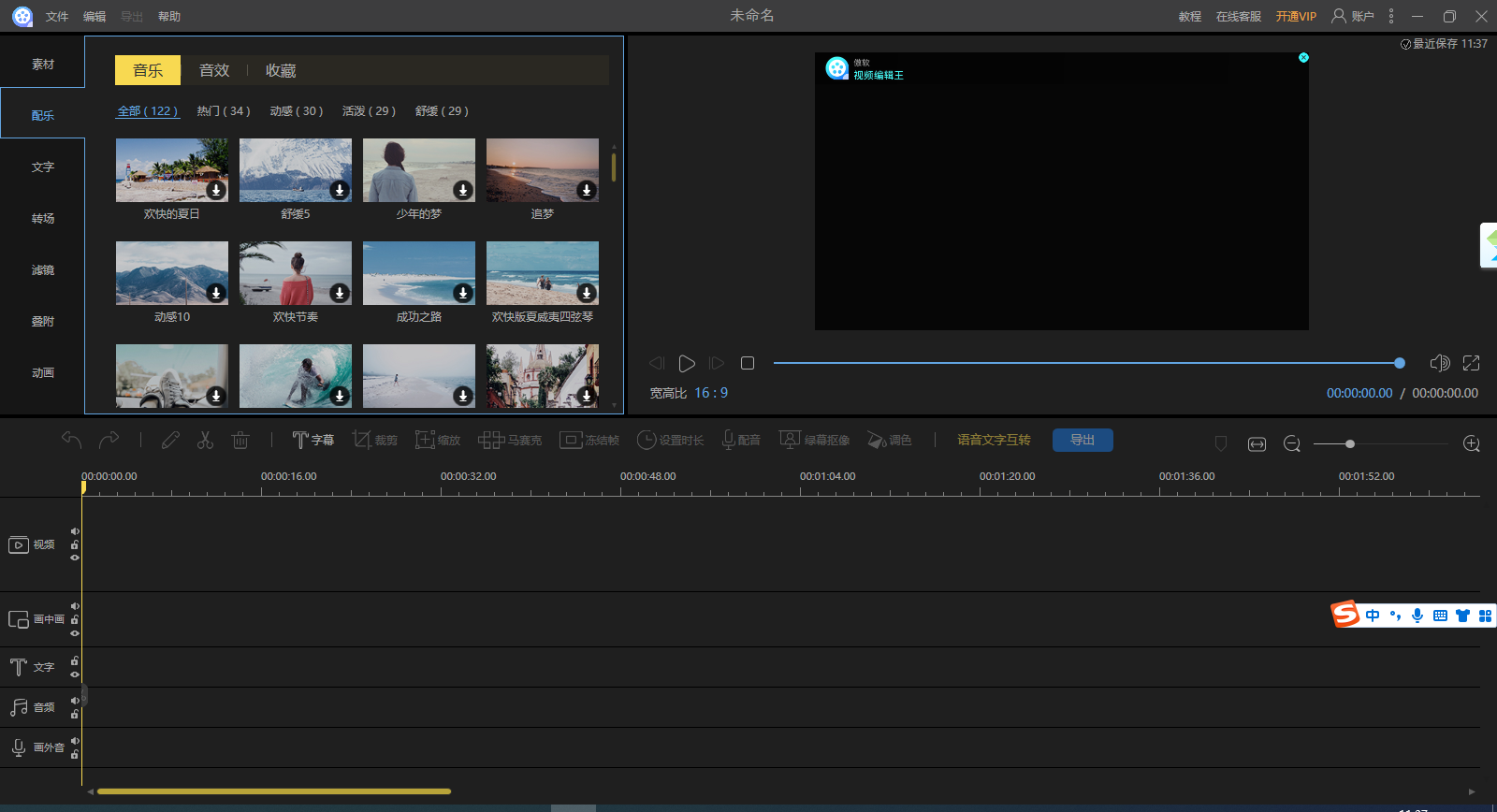The height and width of the screenshot is (812, 1497).
Task: Click the fit timeline to window icon
Action: tap(1257, 443)
